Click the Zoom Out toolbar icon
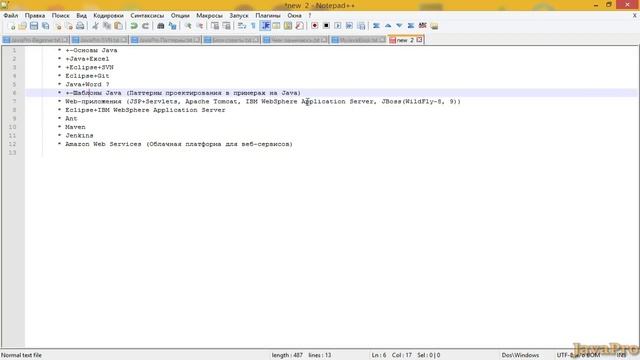The image size is (640, 360). (x=200, y=26)
